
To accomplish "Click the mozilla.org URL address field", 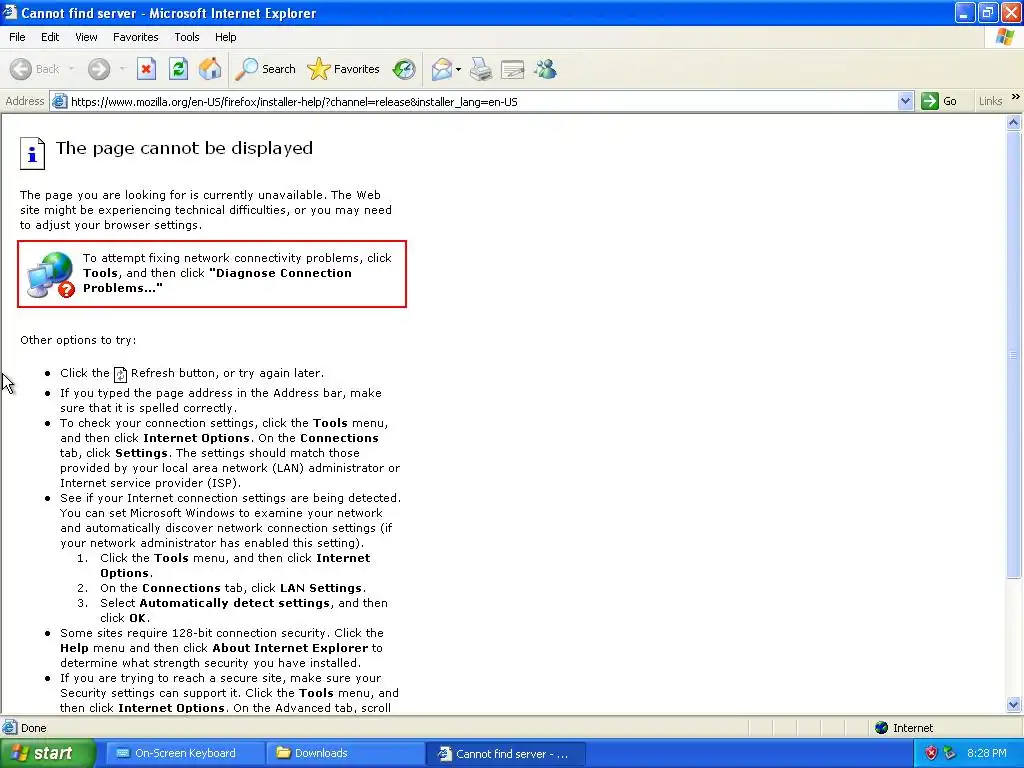I will tap(482, 101).
